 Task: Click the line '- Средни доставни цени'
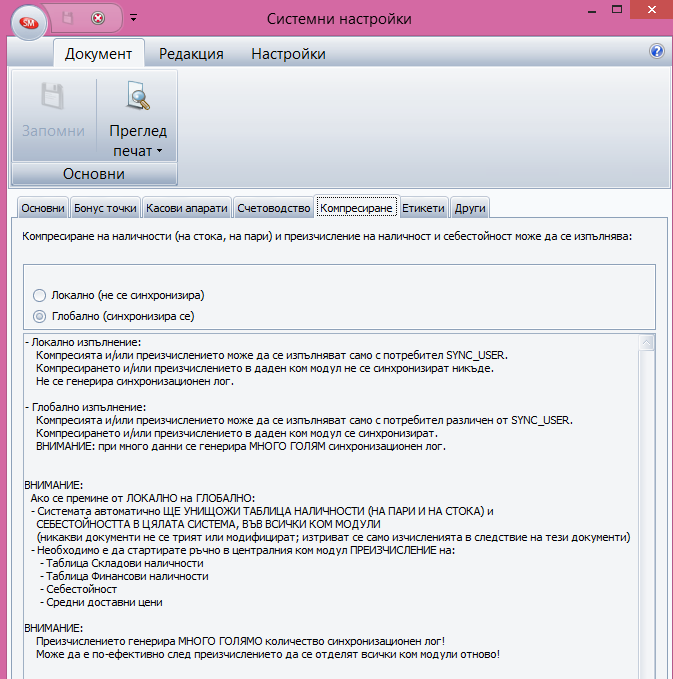pos(101,602)
